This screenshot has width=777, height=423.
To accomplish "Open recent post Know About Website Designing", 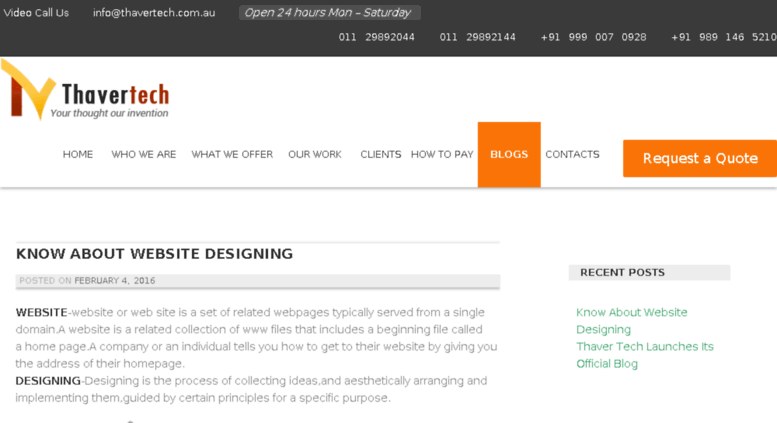I will coord(631,321).
